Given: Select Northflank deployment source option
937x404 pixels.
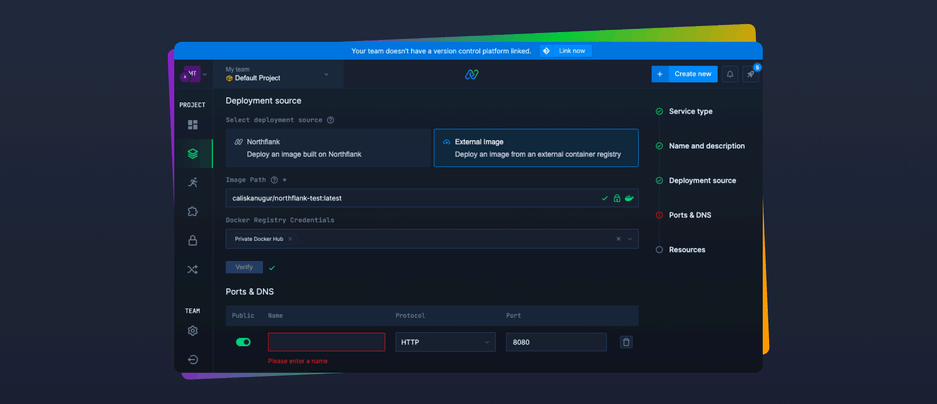Looking at the screenshot, I should pos(328,148).
